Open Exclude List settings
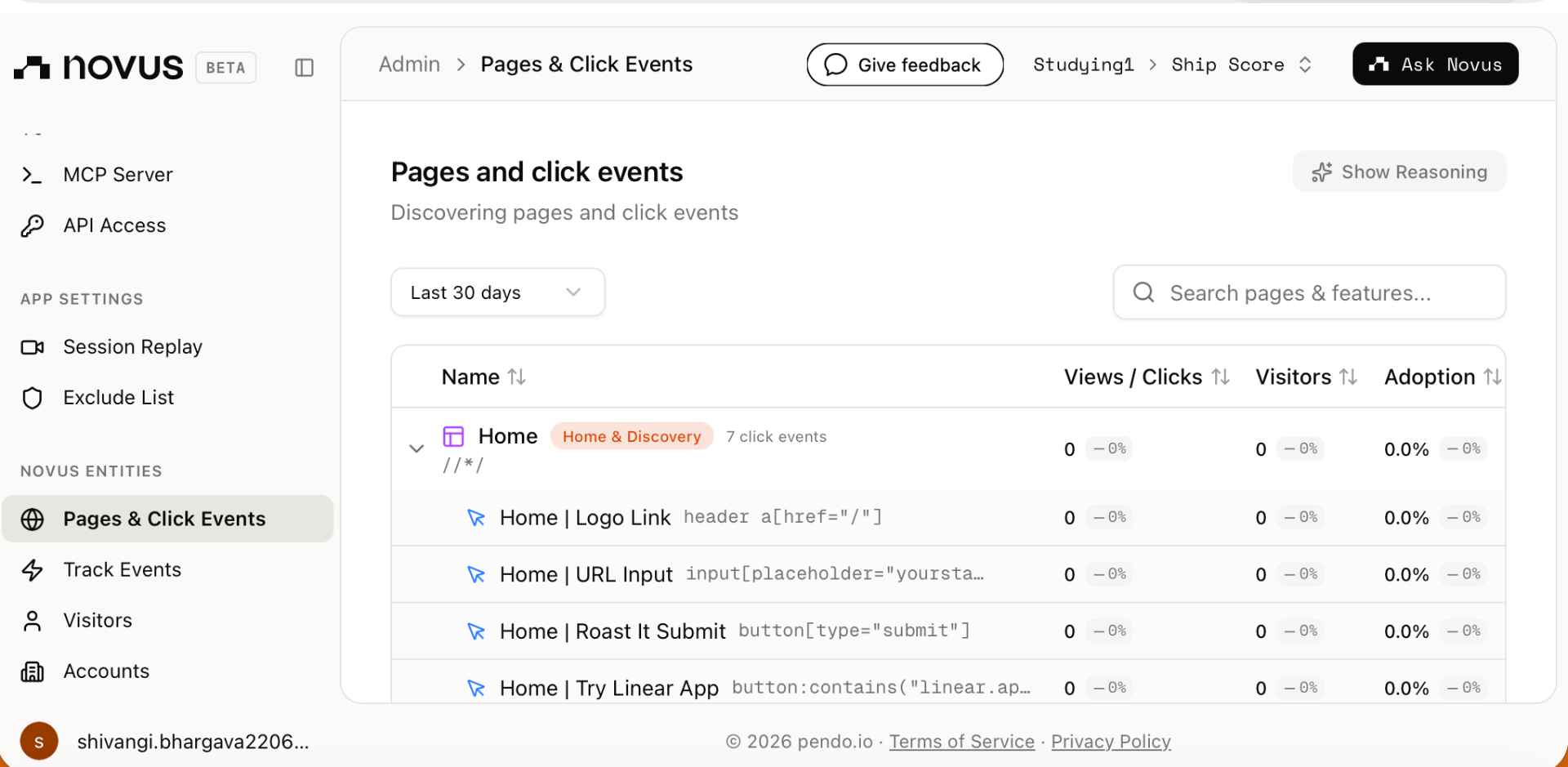This screenshot has height=767, width=1568. [118, 398]
